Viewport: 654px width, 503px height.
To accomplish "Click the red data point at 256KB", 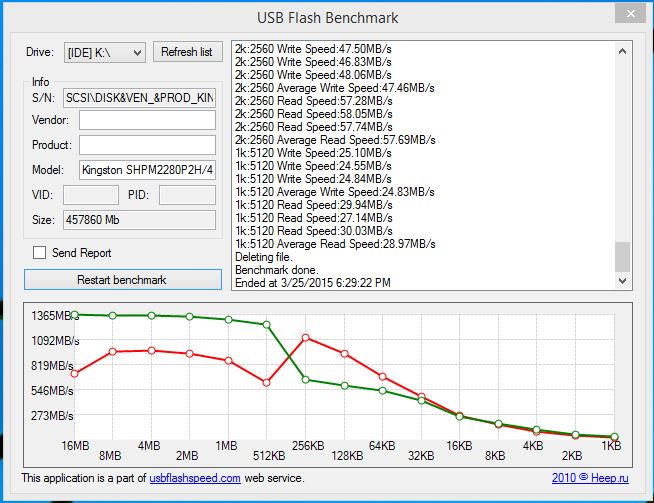I will (306, 337).
